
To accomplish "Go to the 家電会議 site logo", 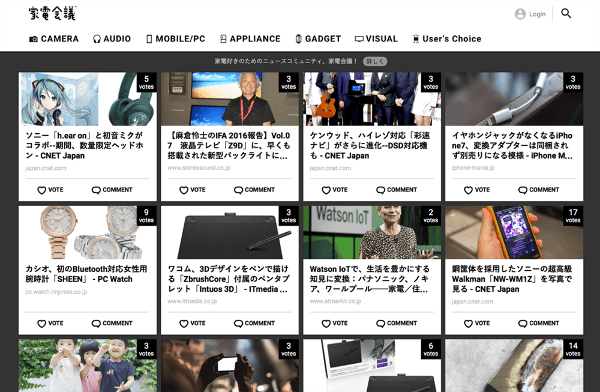I will point(53,13).
